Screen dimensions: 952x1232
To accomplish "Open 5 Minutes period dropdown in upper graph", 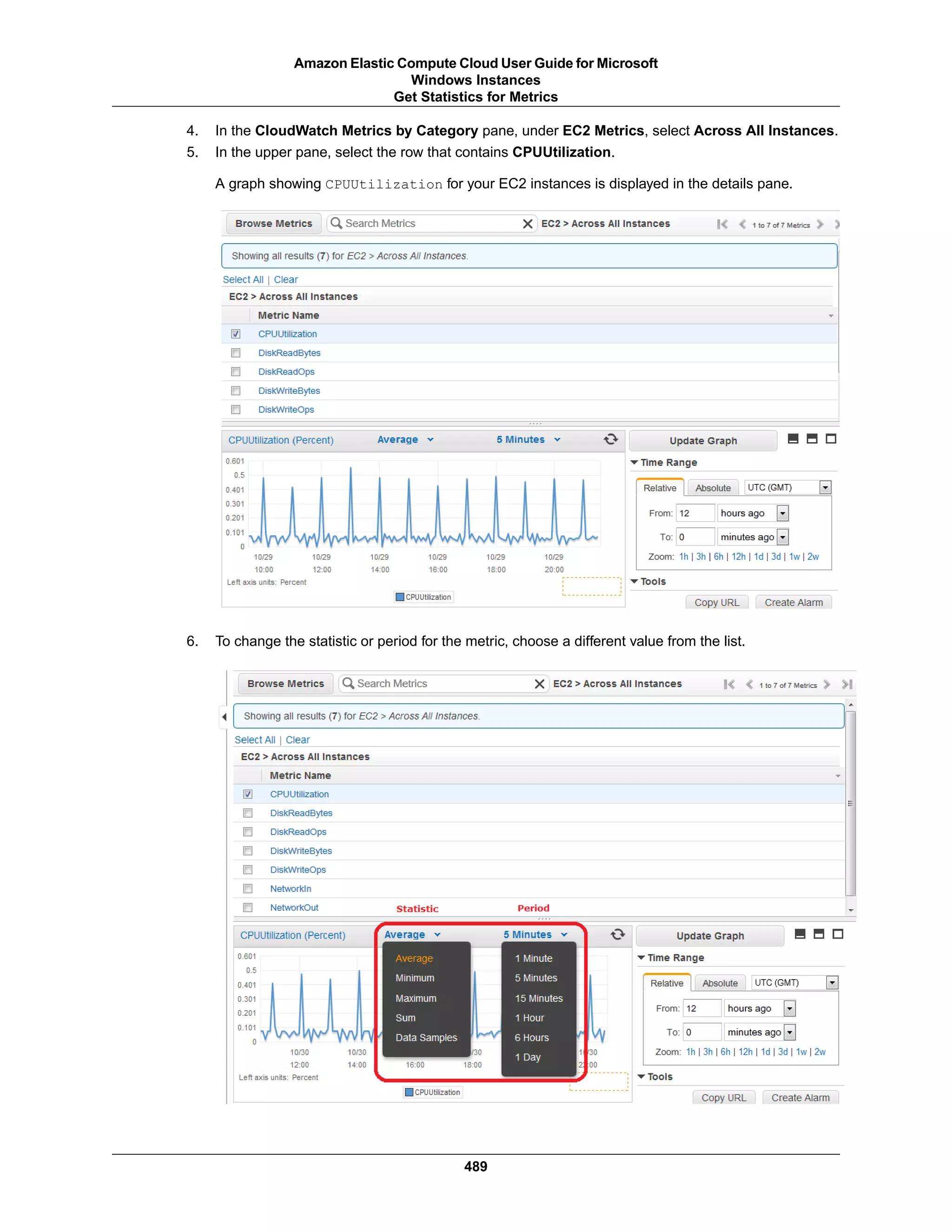I will tap(529, 439).
